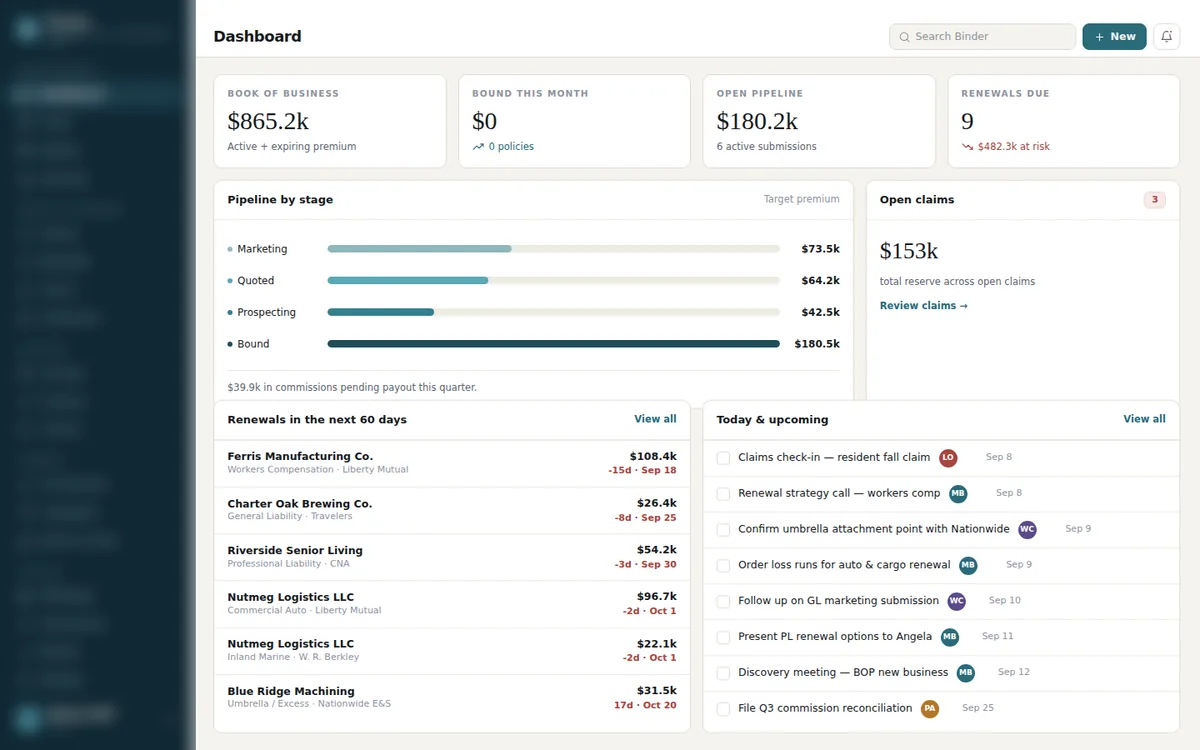Click Renewals Due count 9

point(967,122)
